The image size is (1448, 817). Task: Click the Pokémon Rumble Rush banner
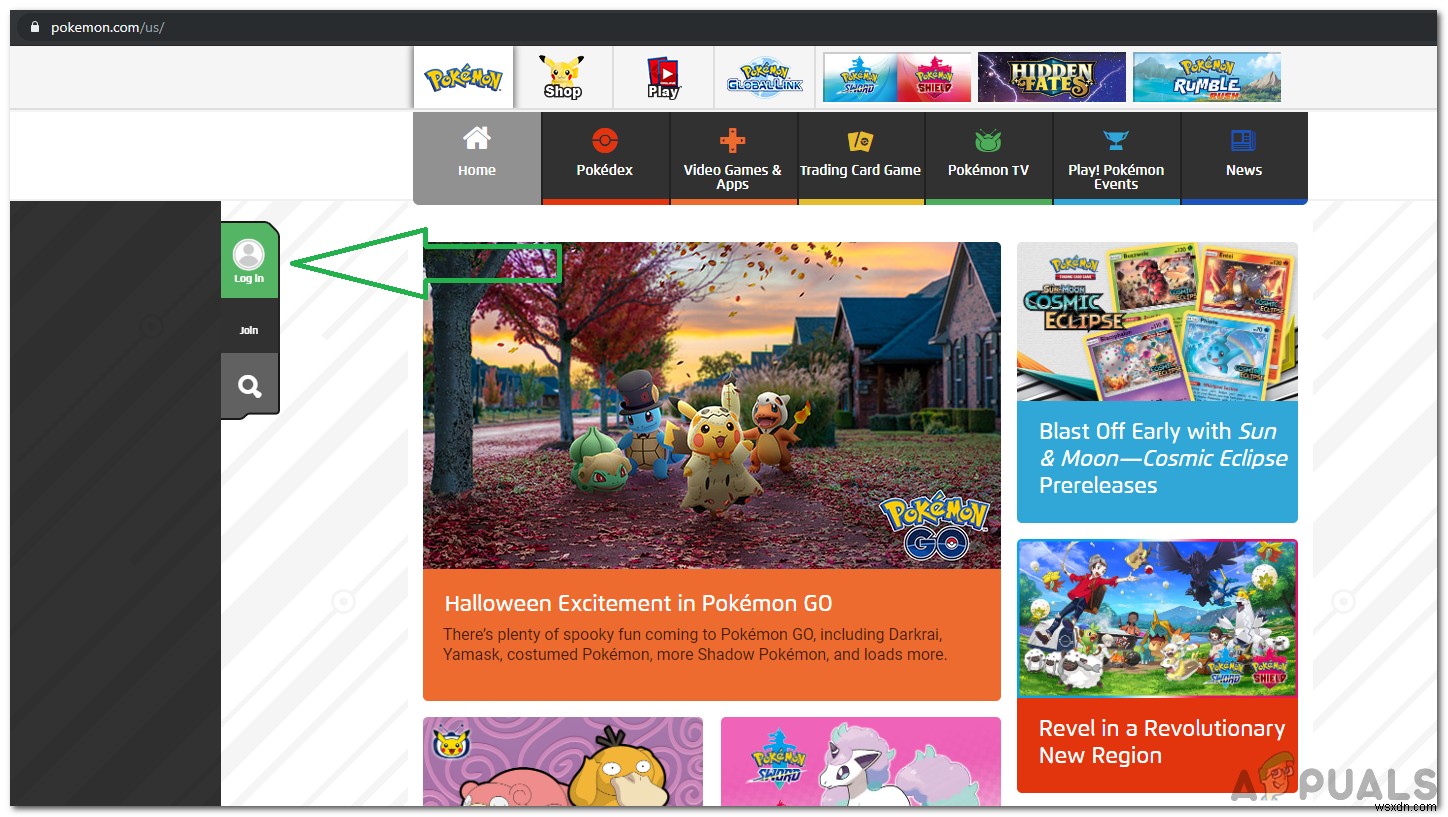[1206, 76]
